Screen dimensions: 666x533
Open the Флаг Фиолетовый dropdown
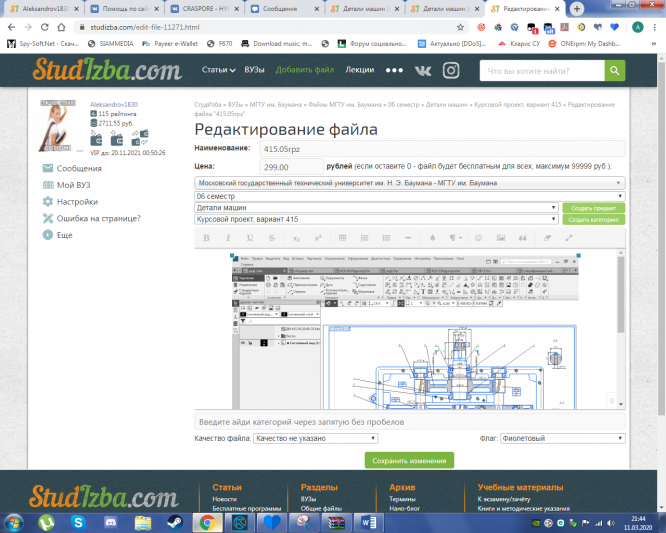tap(563, 438)
